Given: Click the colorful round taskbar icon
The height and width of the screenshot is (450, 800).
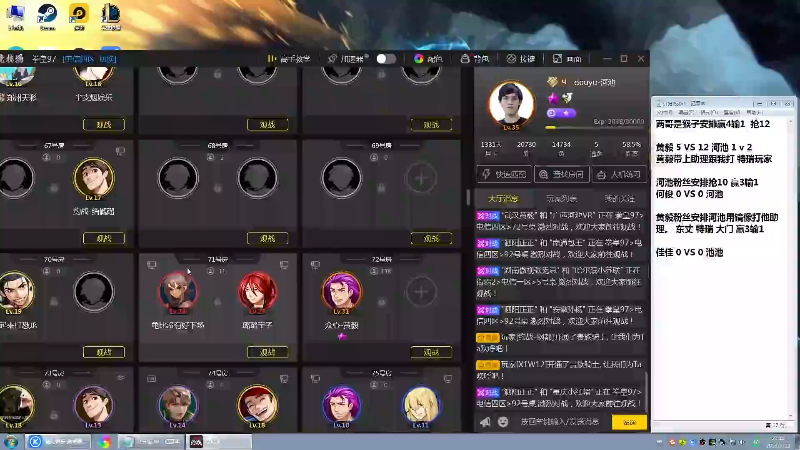Looking at the screenshot, I should pos(105,441).
